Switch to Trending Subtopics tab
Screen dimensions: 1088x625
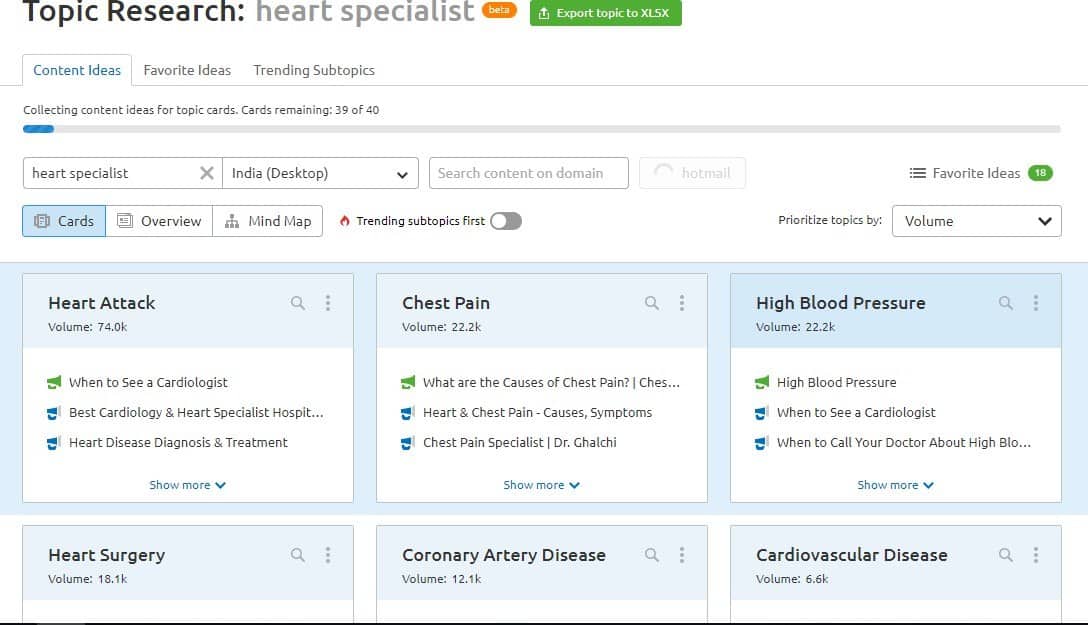314,70
